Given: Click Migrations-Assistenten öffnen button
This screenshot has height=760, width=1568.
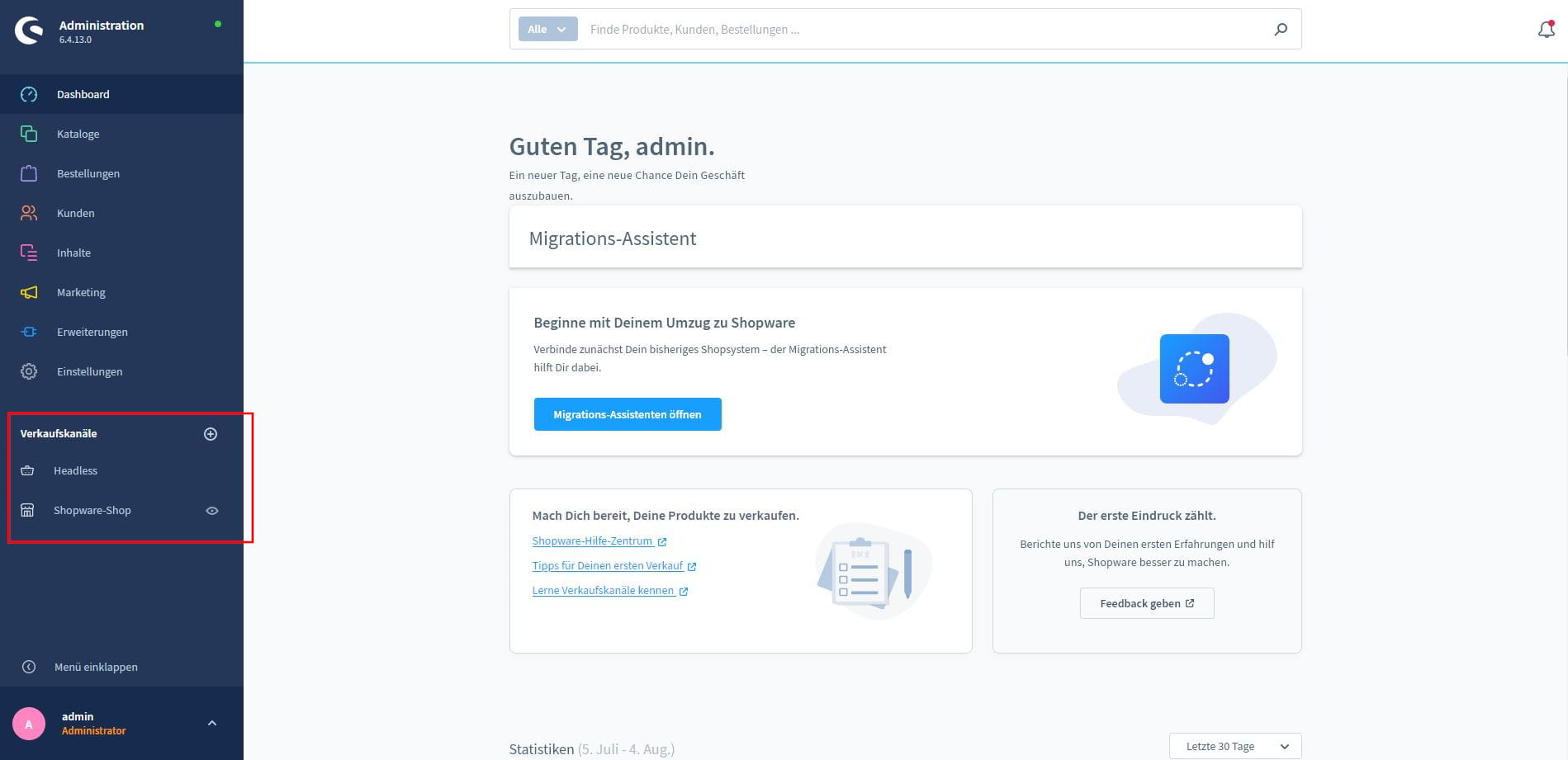Looking at the screenshot, I should click(x=628, y=414).
